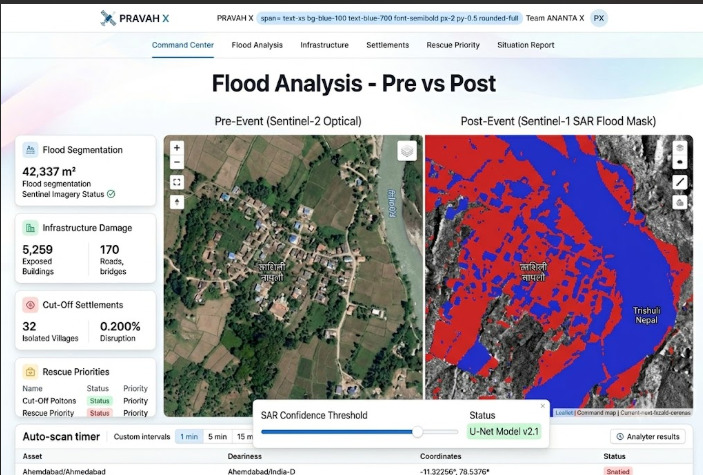The image size is (703, 475).
Task: Toggle fullscreen view on Pre-Event map
Action: pos(177,182)
